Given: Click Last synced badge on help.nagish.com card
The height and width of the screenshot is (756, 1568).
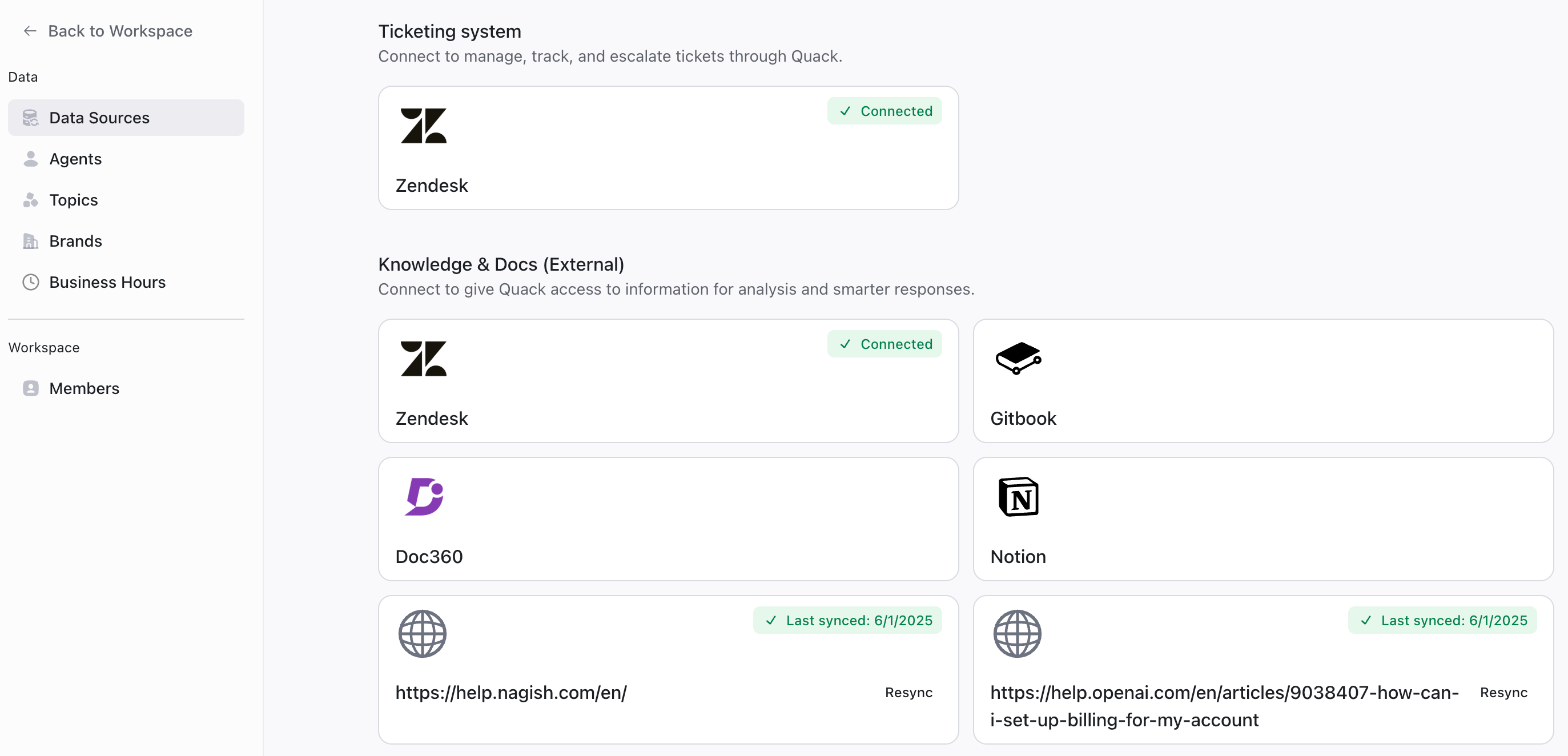Looking at the screenshot, I should click(x=847, y=620).
